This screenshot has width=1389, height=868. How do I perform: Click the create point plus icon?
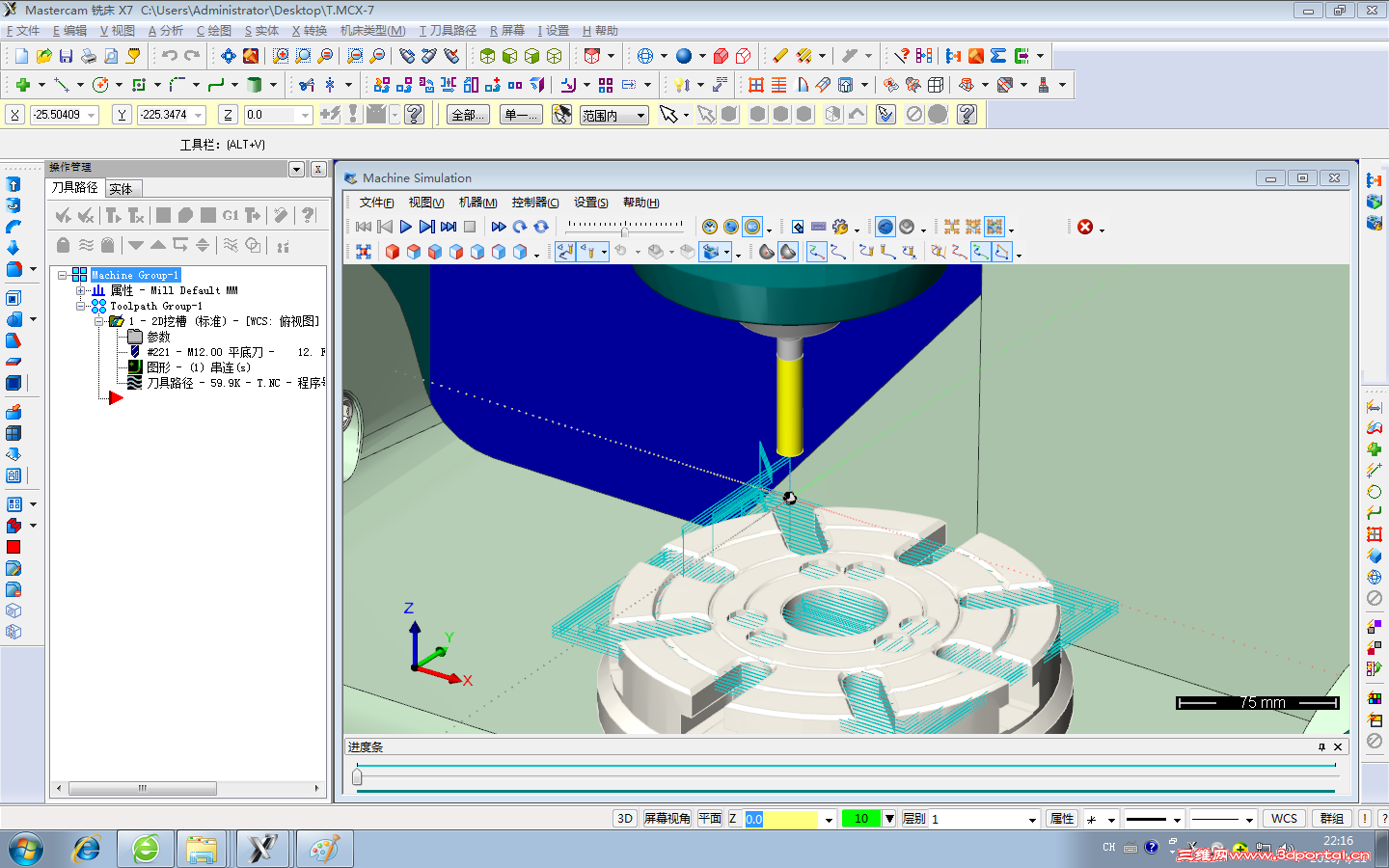coord(23,85)
